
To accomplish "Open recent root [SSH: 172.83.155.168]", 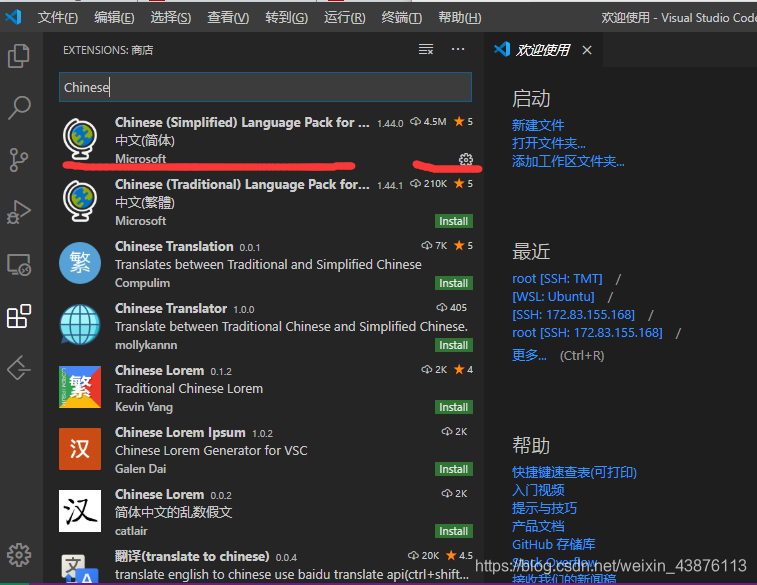I will point(587,333).
